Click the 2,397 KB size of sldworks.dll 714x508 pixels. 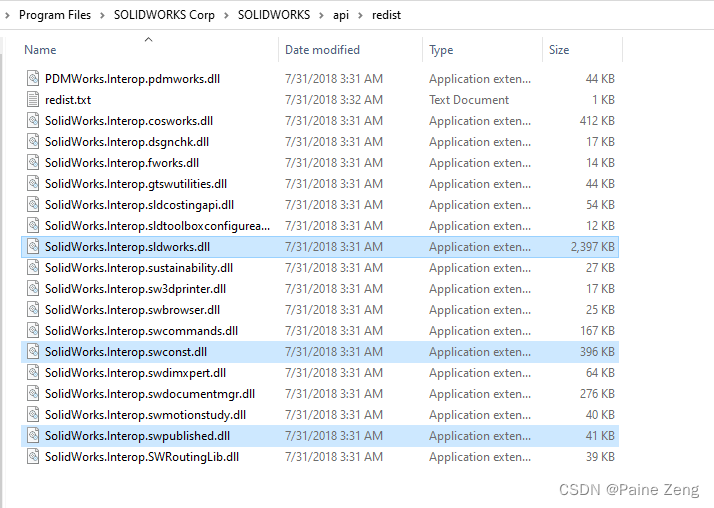(x=592, y=246)
